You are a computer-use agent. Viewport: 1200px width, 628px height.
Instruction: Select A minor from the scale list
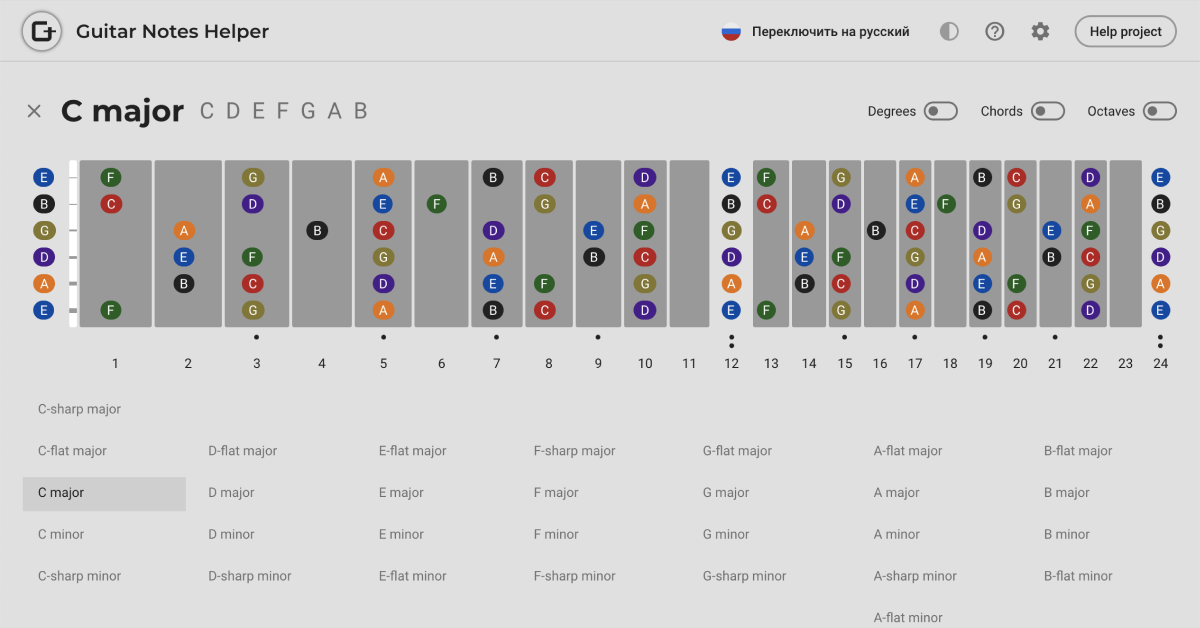(x=896, y=534)
